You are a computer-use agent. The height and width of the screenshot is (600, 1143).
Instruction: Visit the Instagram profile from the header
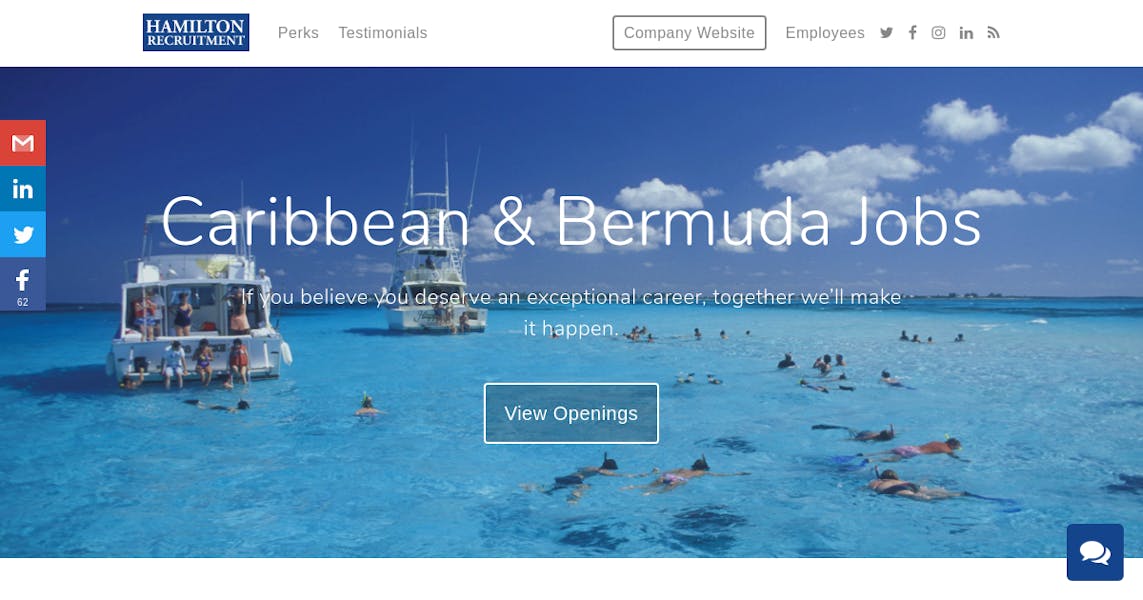pyautogui.click(x=938, y=33)
